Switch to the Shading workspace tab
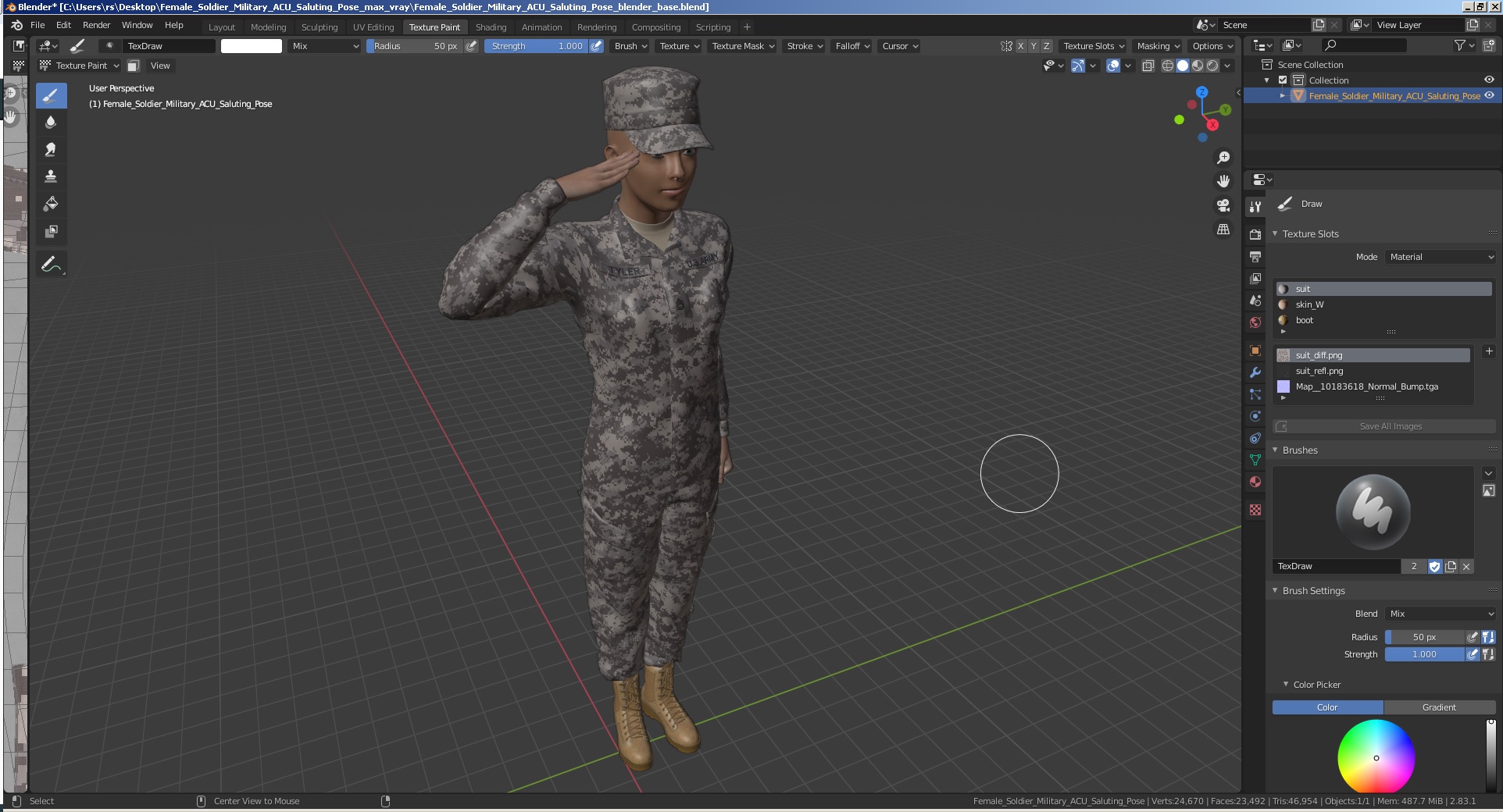Viewport: 1503px width, 812px height. tap(491, 27)
